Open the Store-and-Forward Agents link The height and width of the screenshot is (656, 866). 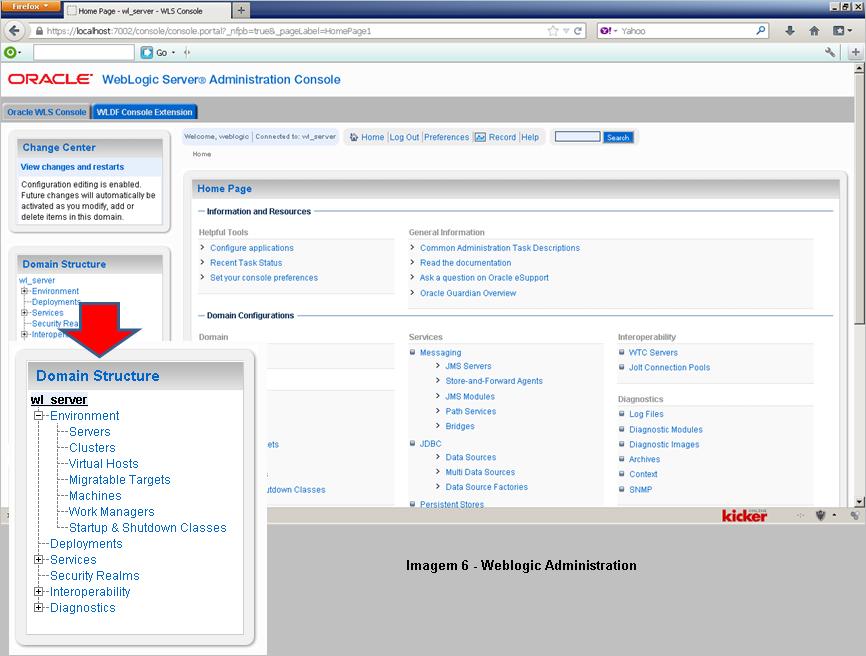494,381
